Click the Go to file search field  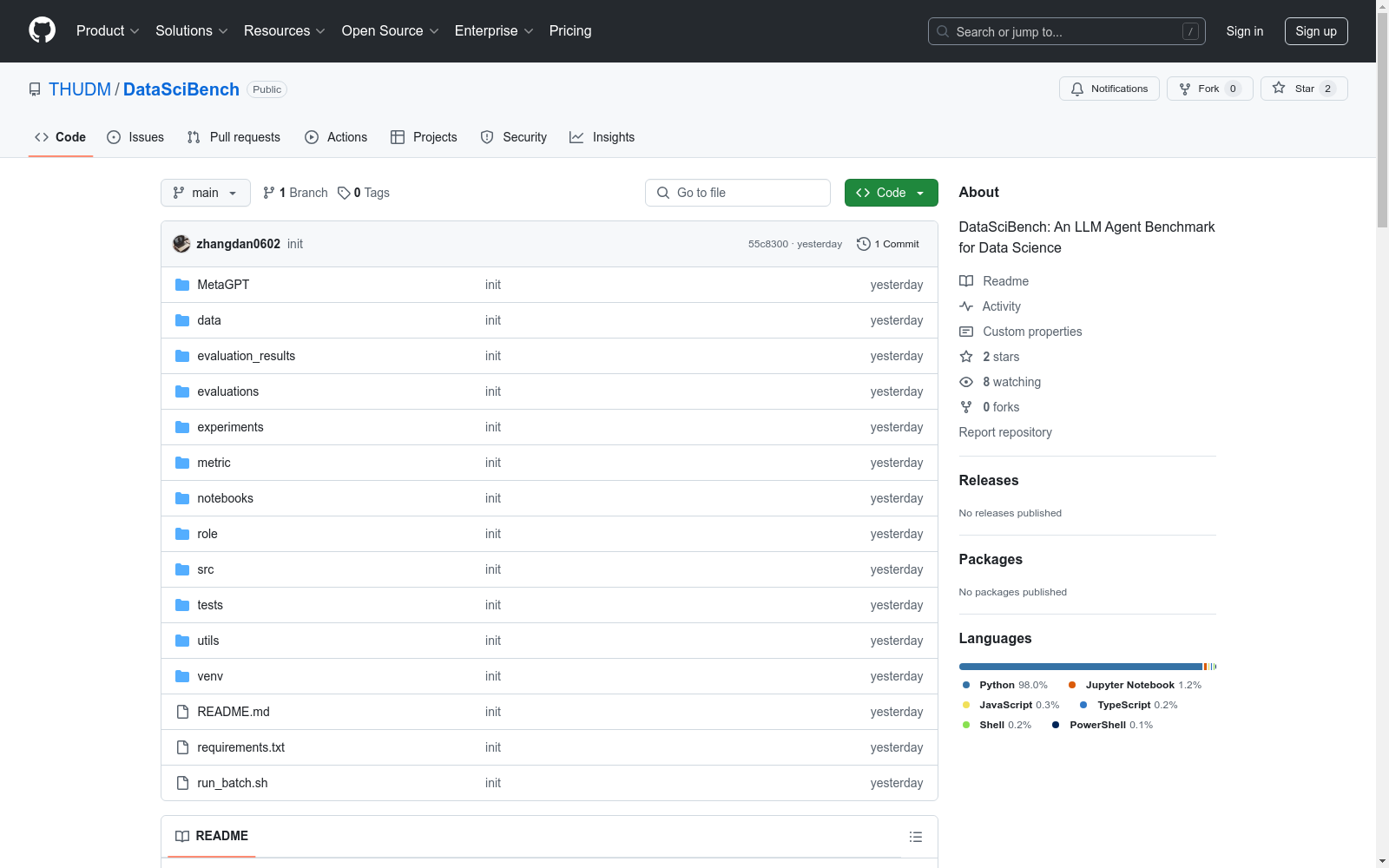pyautogui.click(x=738, y=193)
